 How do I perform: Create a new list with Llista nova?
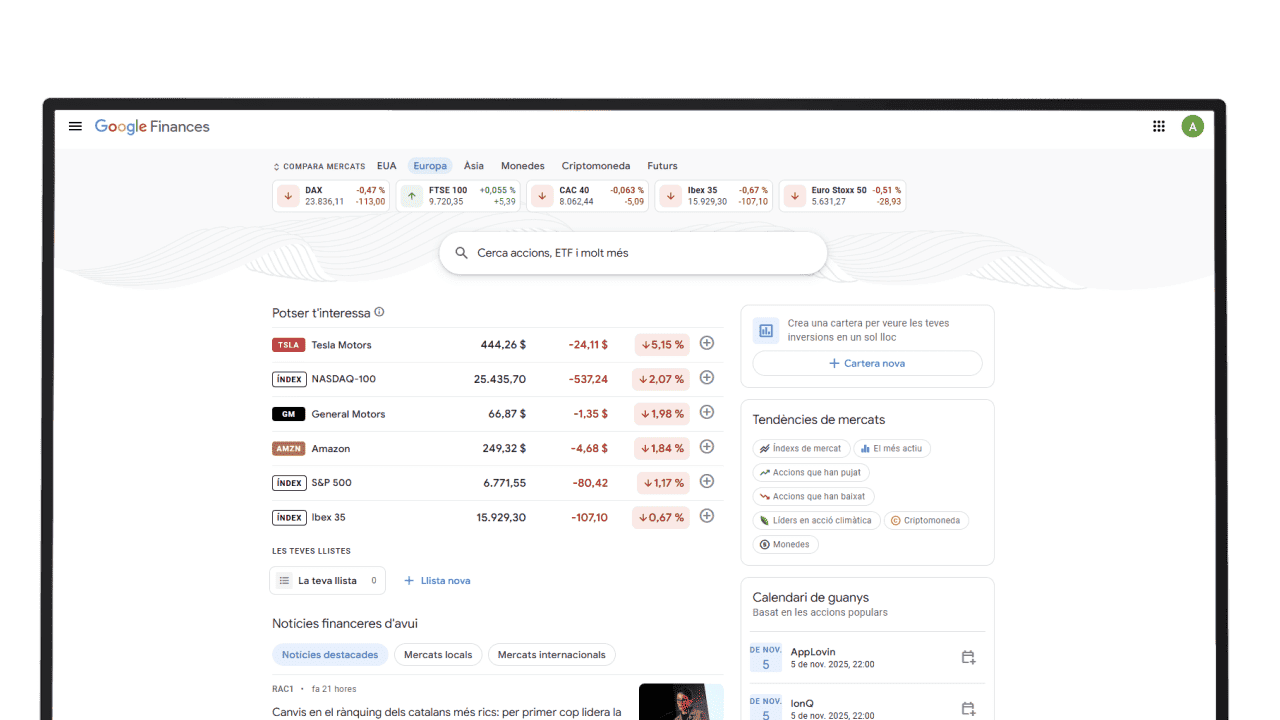(x=437, y=580)
